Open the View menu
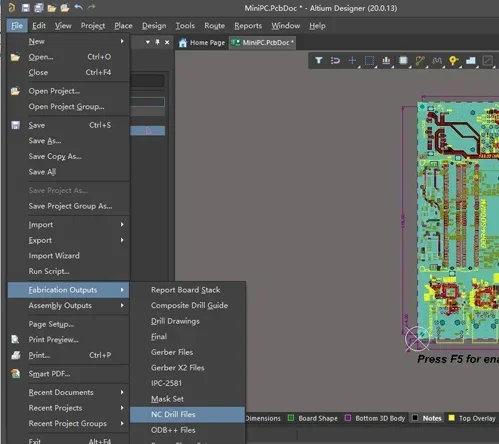 [x=63, y=26]
